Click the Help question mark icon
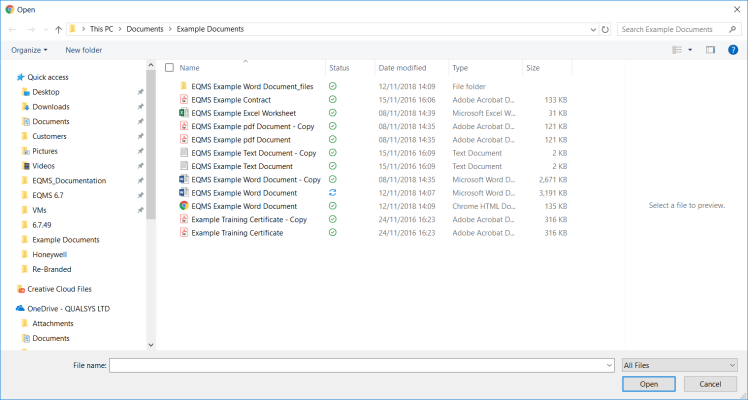 click(x=733, y=50)
